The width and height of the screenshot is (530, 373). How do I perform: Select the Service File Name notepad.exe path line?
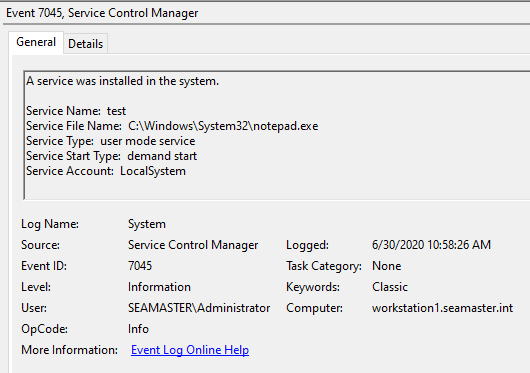[172, 126]
